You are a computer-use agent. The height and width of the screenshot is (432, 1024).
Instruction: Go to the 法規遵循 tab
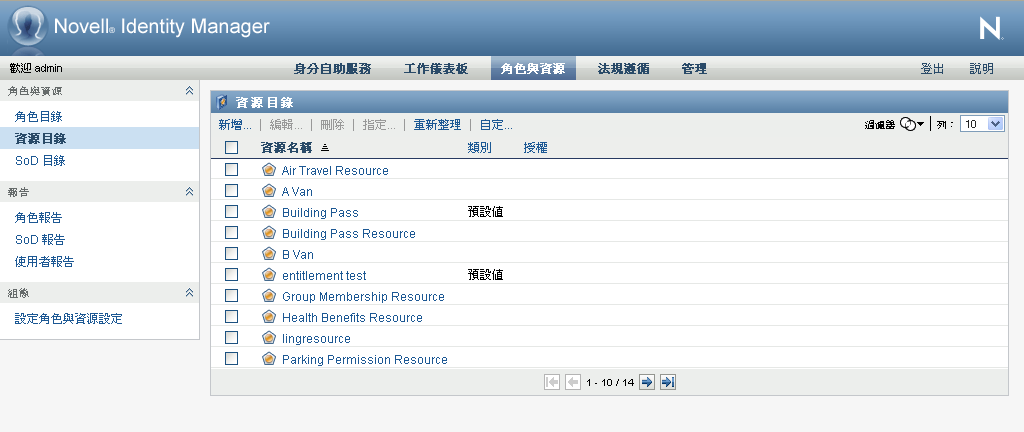point(623,69)
